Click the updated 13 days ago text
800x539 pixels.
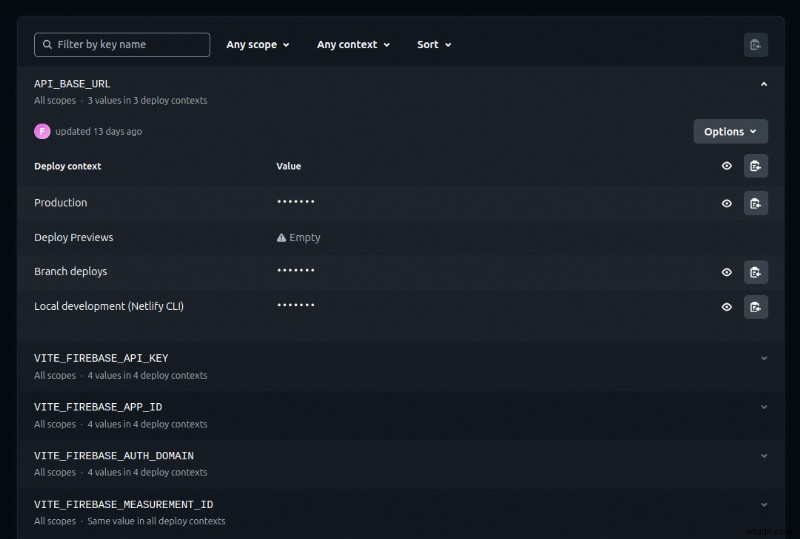(98, 131)
